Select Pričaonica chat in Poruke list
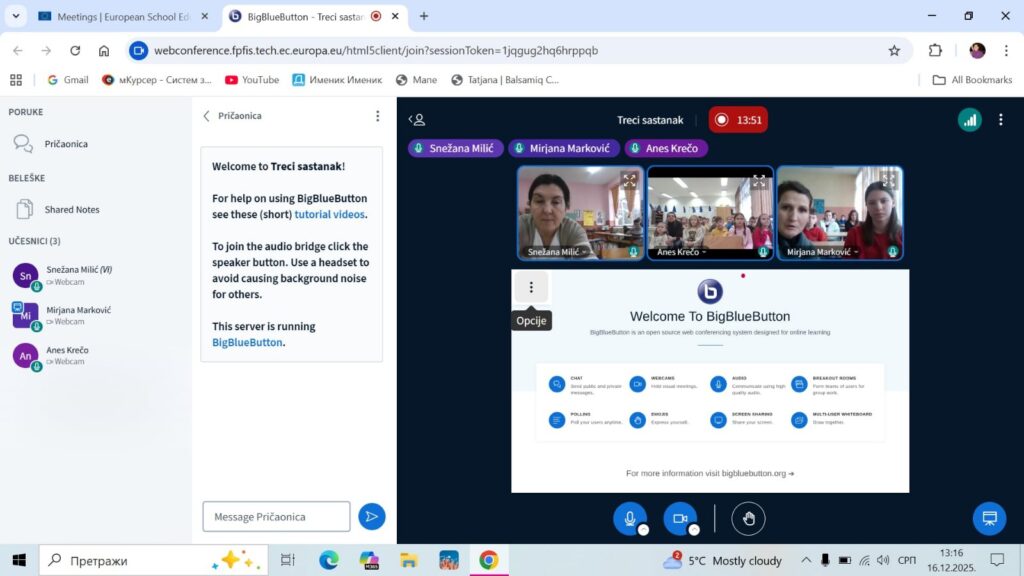Image resolution: width=1024 pixels, height=576 pixels. [x=66, y=144]
